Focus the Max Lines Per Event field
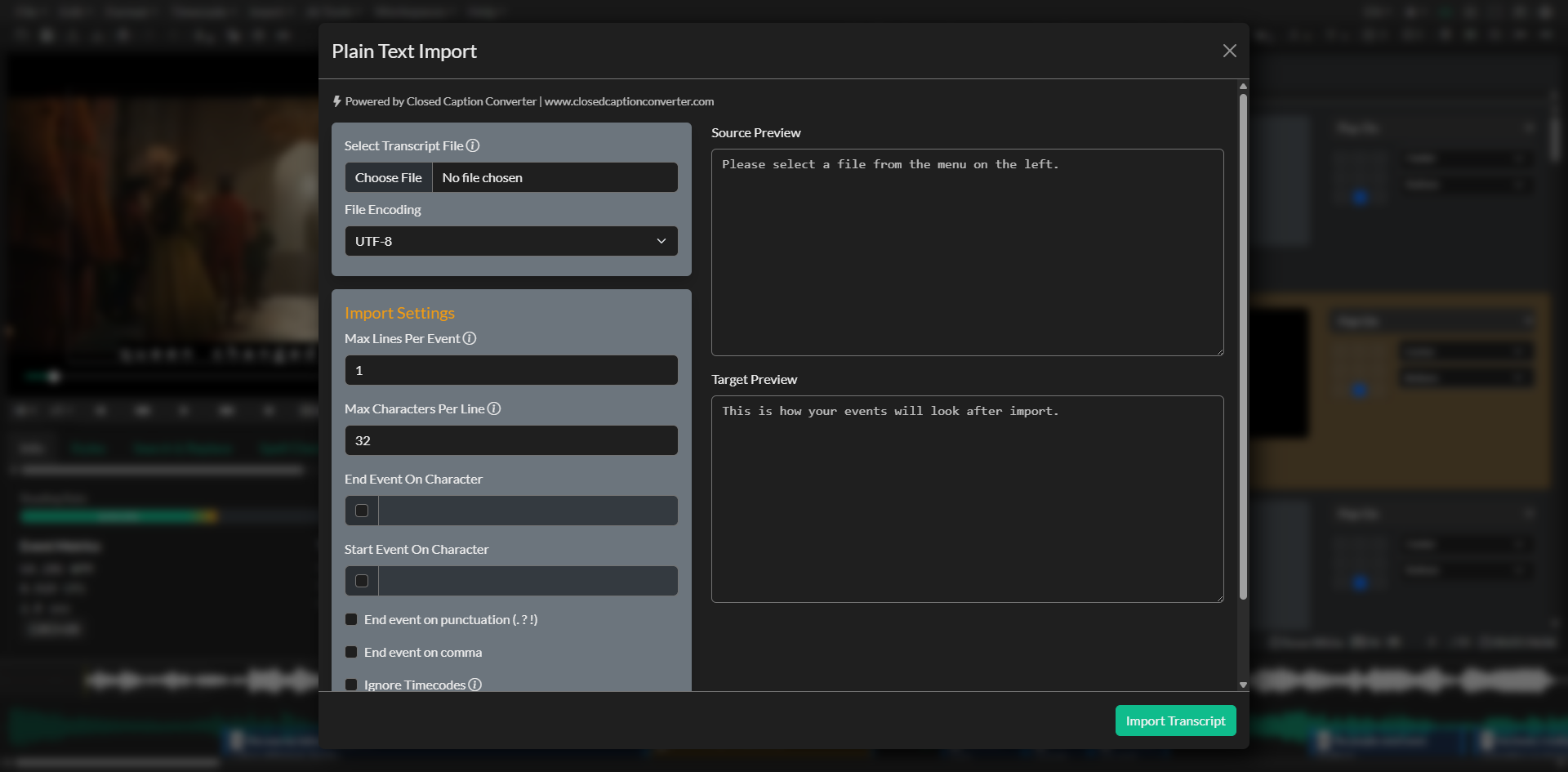This screenshot has height=772, width=1568. coord(511,370)
